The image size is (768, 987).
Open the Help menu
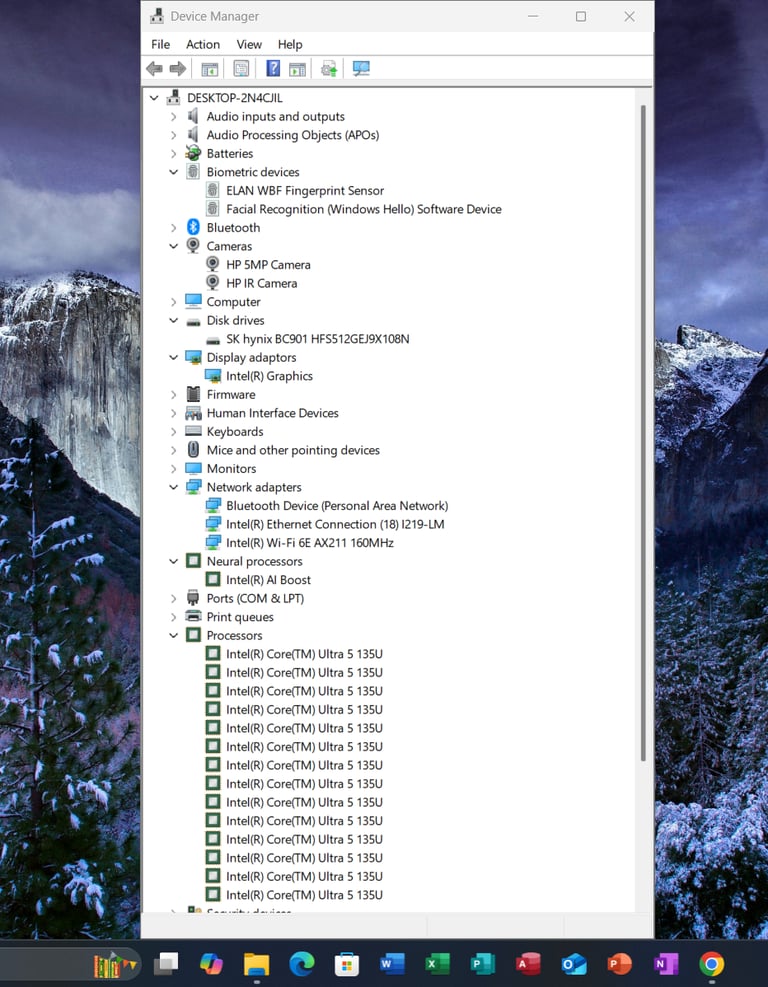pyautogui.click(x=290, y=44)
